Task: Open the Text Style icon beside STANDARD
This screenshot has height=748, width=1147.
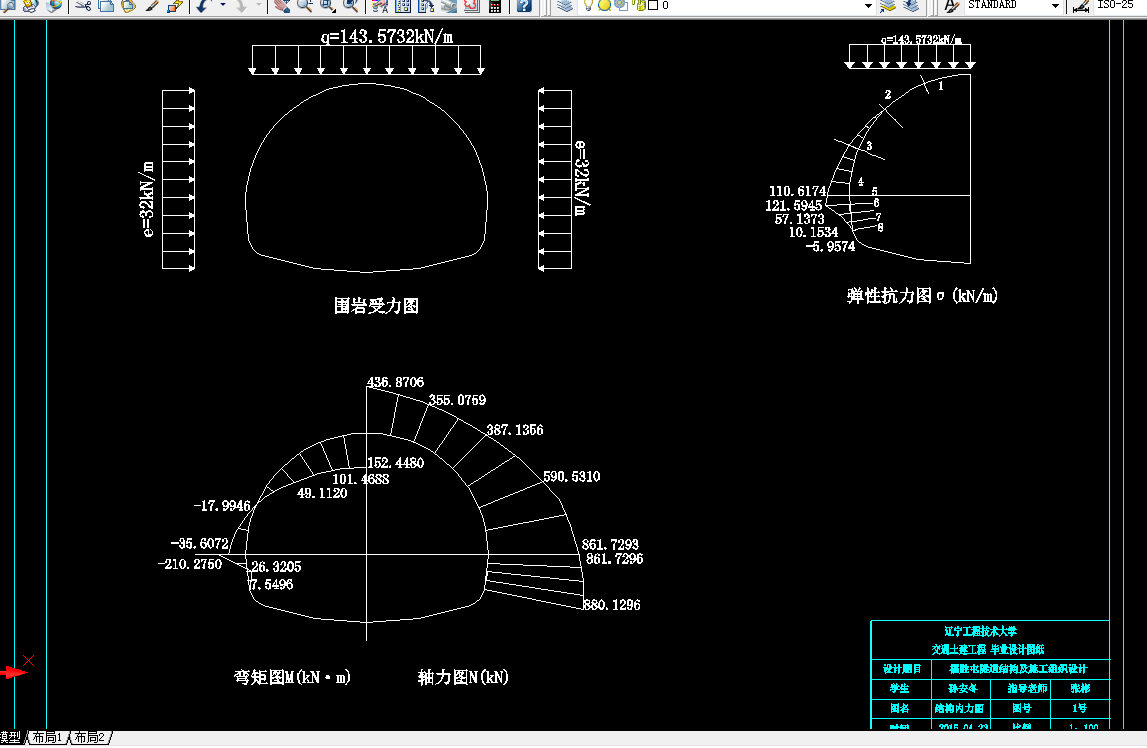Action: point(951,6)
